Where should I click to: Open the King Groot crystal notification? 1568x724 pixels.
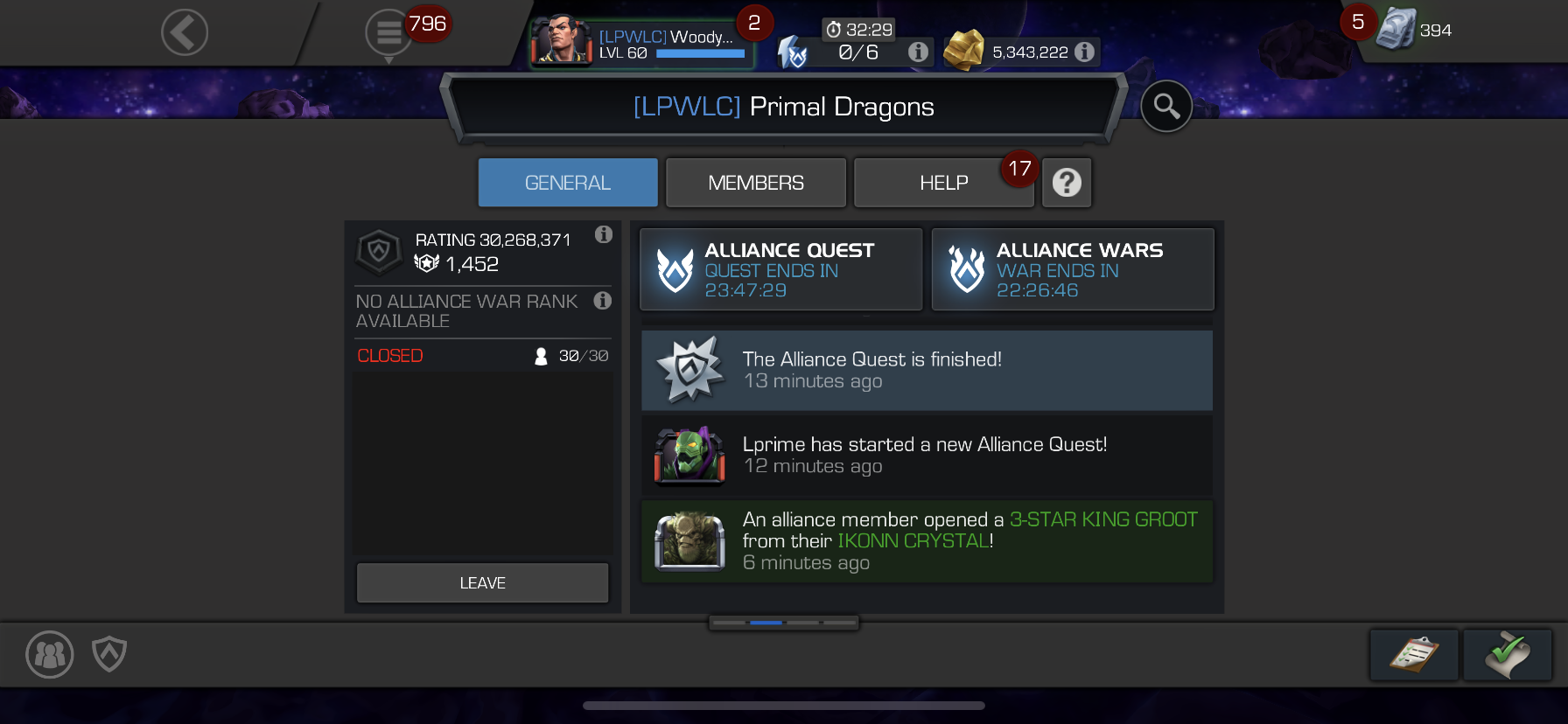point(927,541)
